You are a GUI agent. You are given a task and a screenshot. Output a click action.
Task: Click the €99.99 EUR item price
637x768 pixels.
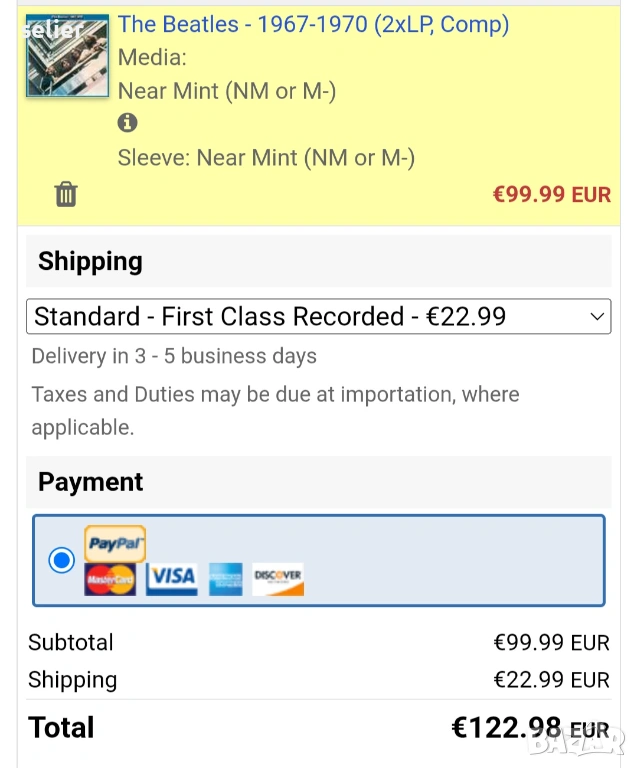click(551, 194)
